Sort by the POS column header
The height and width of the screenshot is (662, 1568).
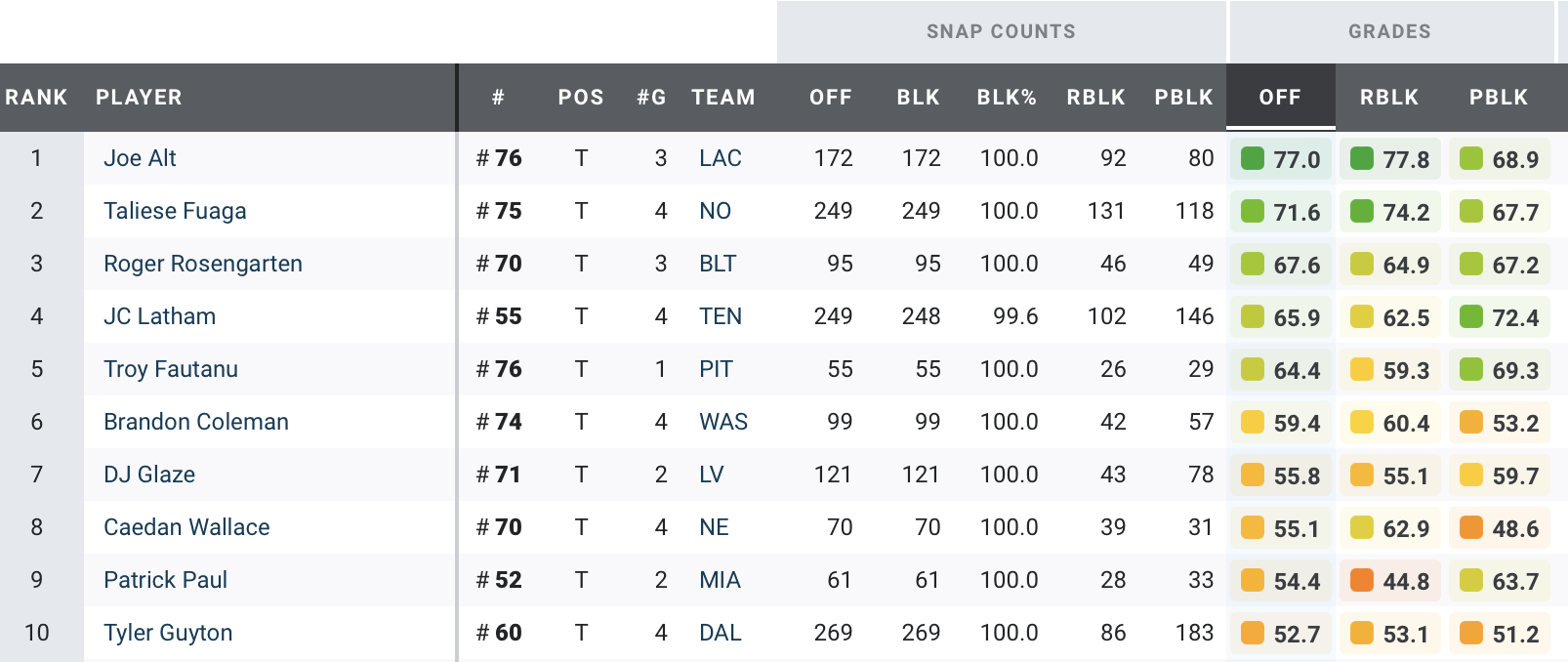[x=581, y=98]
